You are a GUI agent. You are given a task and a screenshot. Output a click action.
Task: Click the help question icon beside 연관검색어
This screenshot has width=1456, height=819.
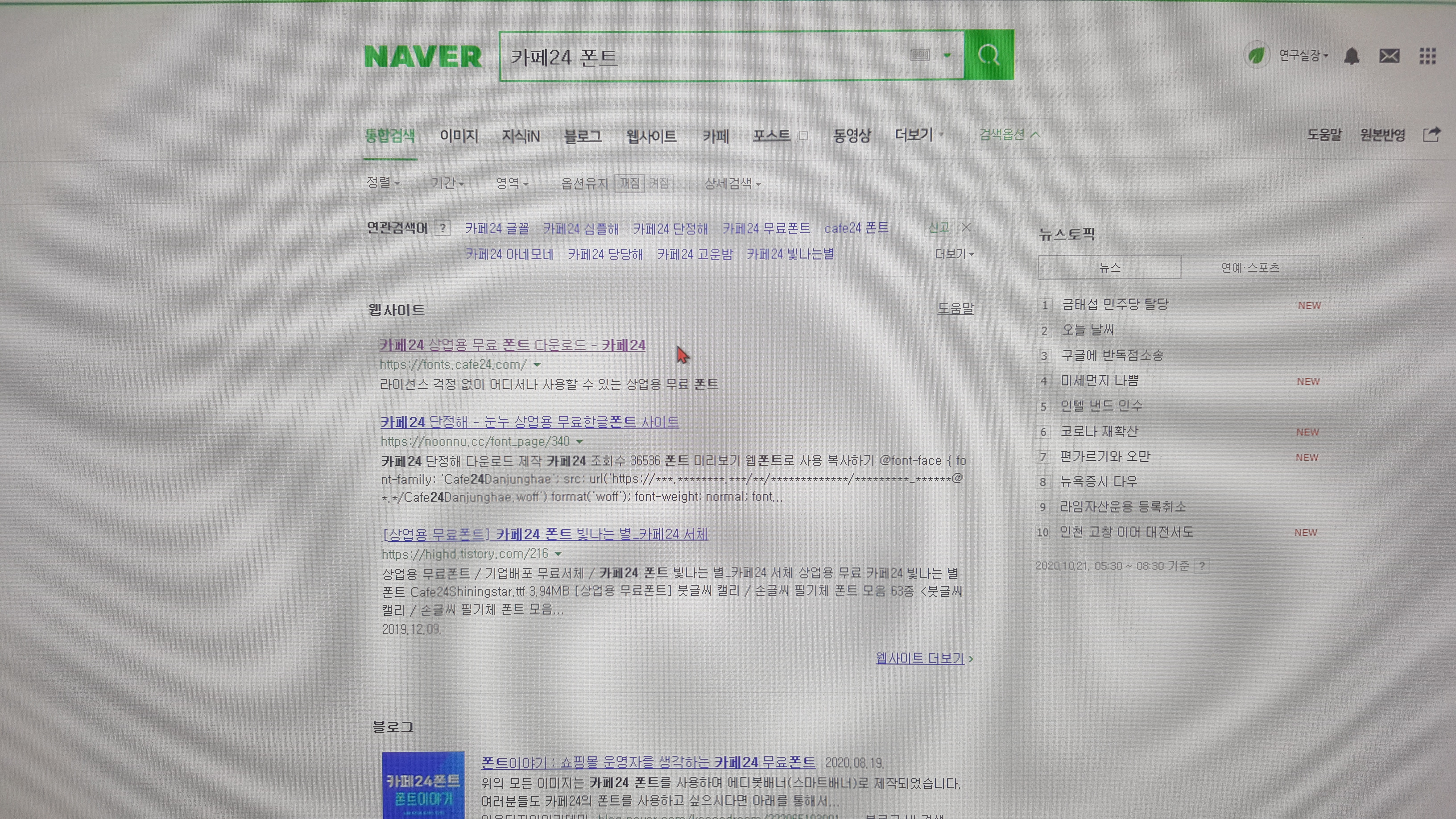pyautogui.click(x=443, y=228)
